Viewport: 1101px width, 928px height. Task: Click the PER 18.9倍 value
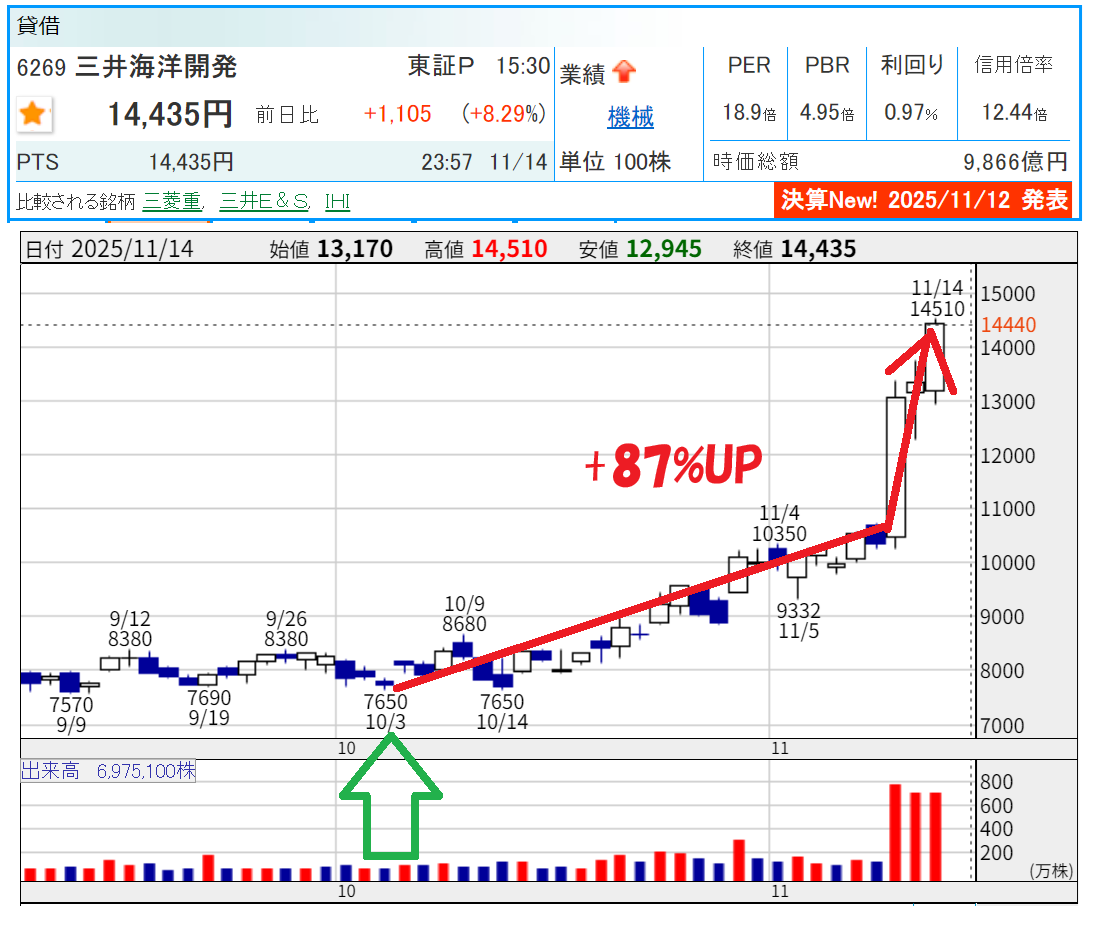[749, 113]
